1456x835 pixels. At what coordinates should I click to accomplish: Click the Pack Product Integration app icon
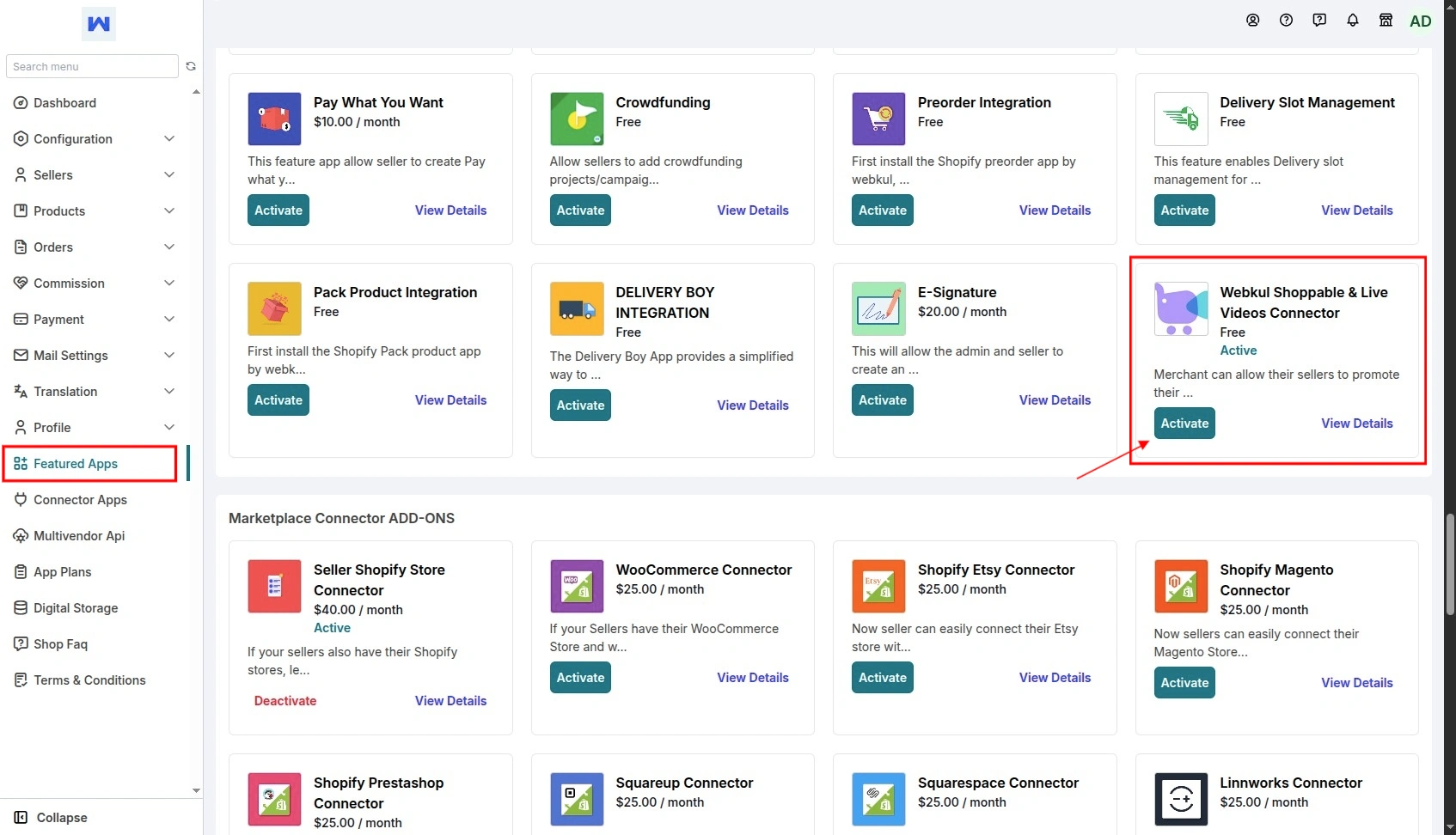[275, 309]
